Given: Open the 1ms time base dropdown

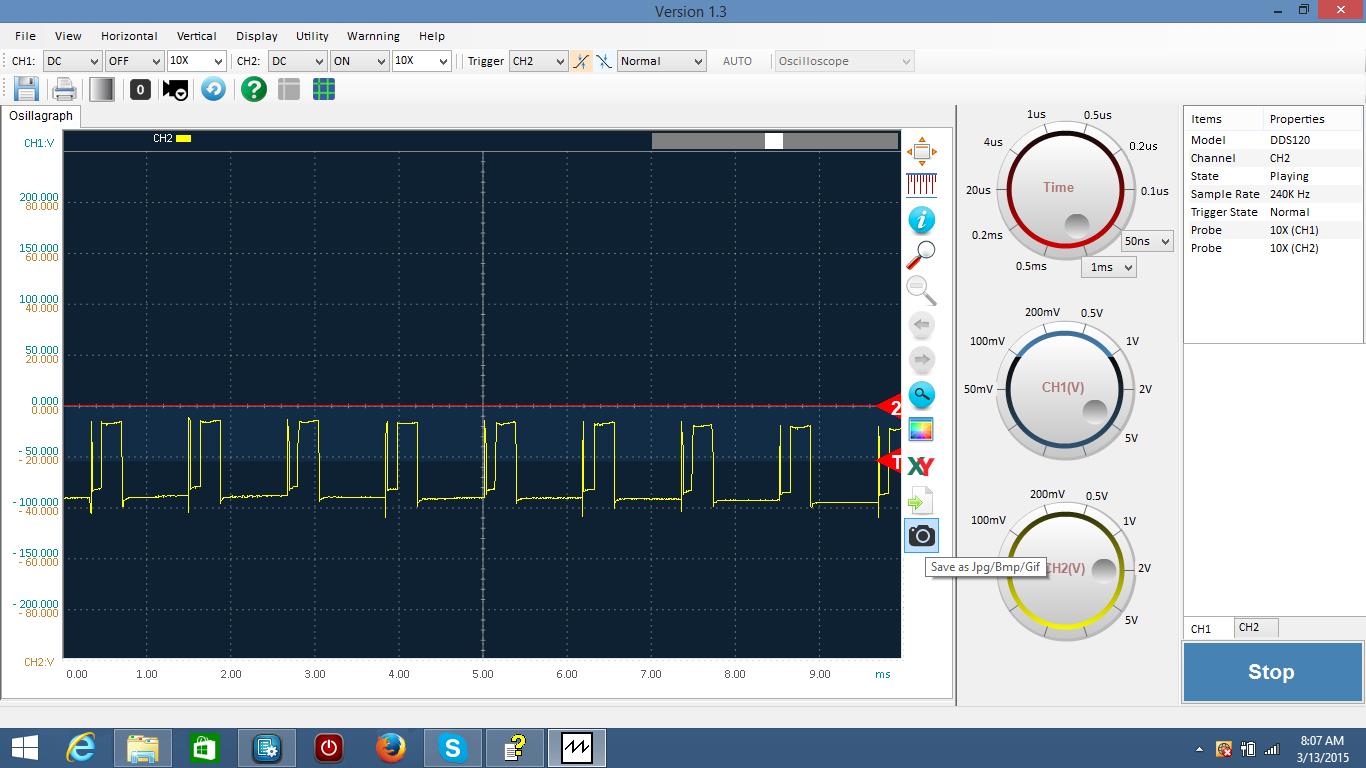Looking at the screenshot, I should [1108, 267].
